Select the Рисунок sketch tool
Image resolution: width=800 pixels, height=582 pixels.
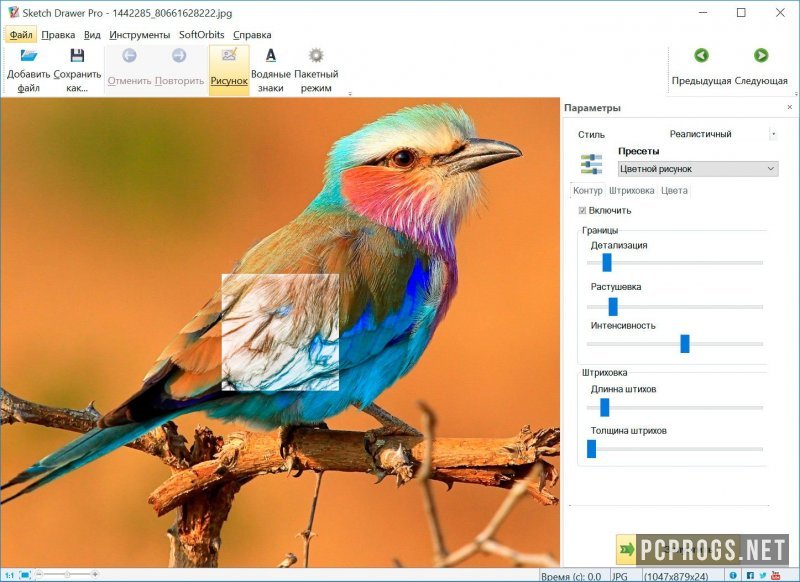click(229, 70)
